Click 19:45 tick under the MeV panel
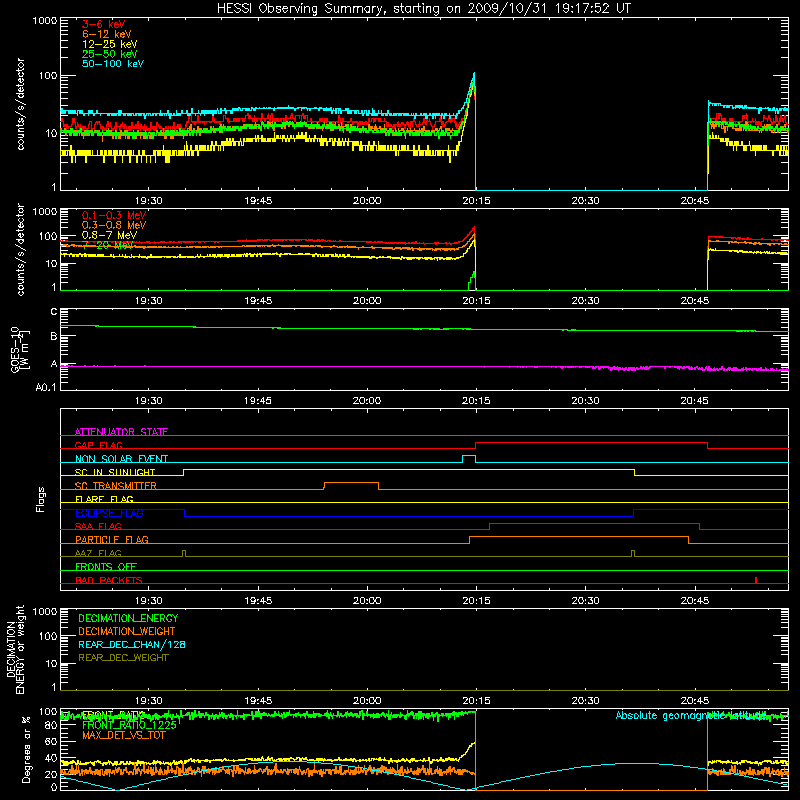Screen dimensions: 800x800 258,301
